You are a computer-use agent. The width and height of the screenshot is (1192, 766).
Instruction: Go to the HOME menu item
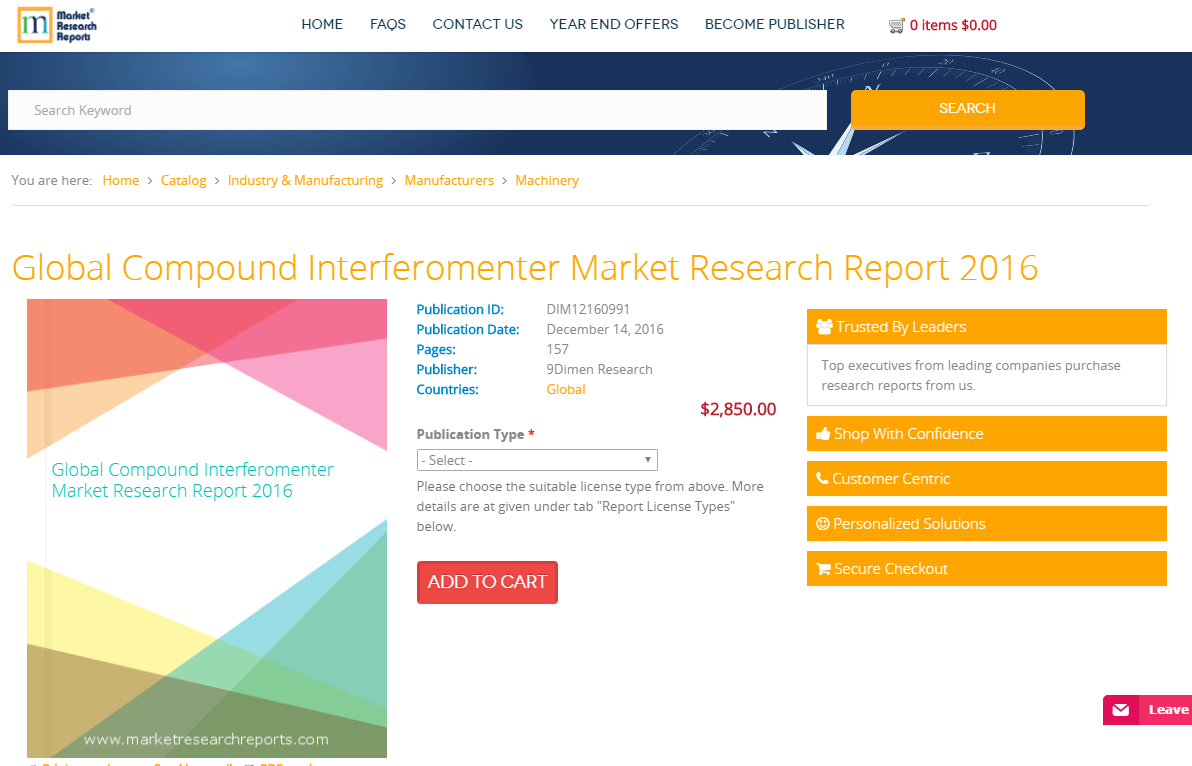point(322,24)
